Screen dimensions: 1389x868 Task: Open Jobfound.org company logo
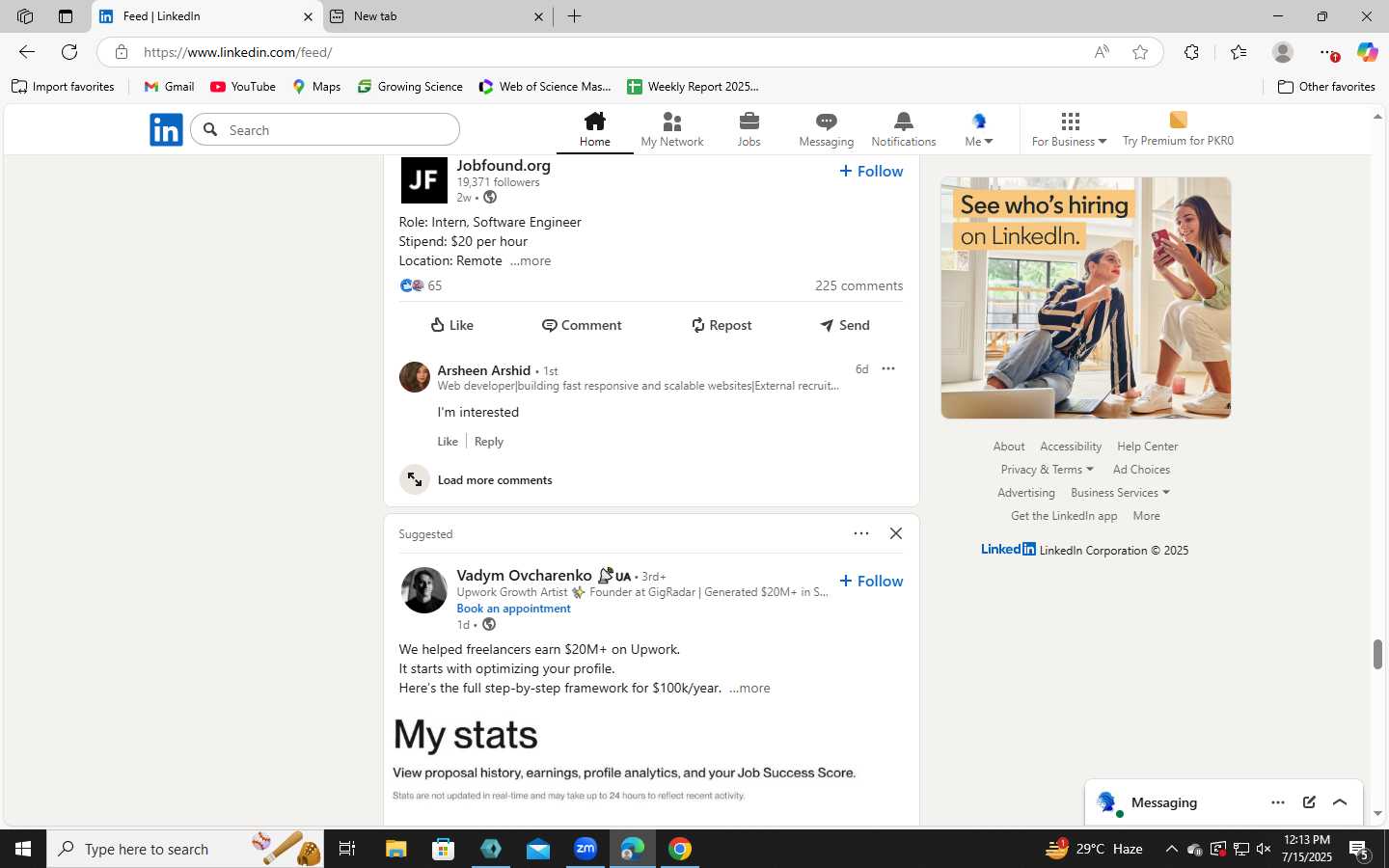[424, 179]
